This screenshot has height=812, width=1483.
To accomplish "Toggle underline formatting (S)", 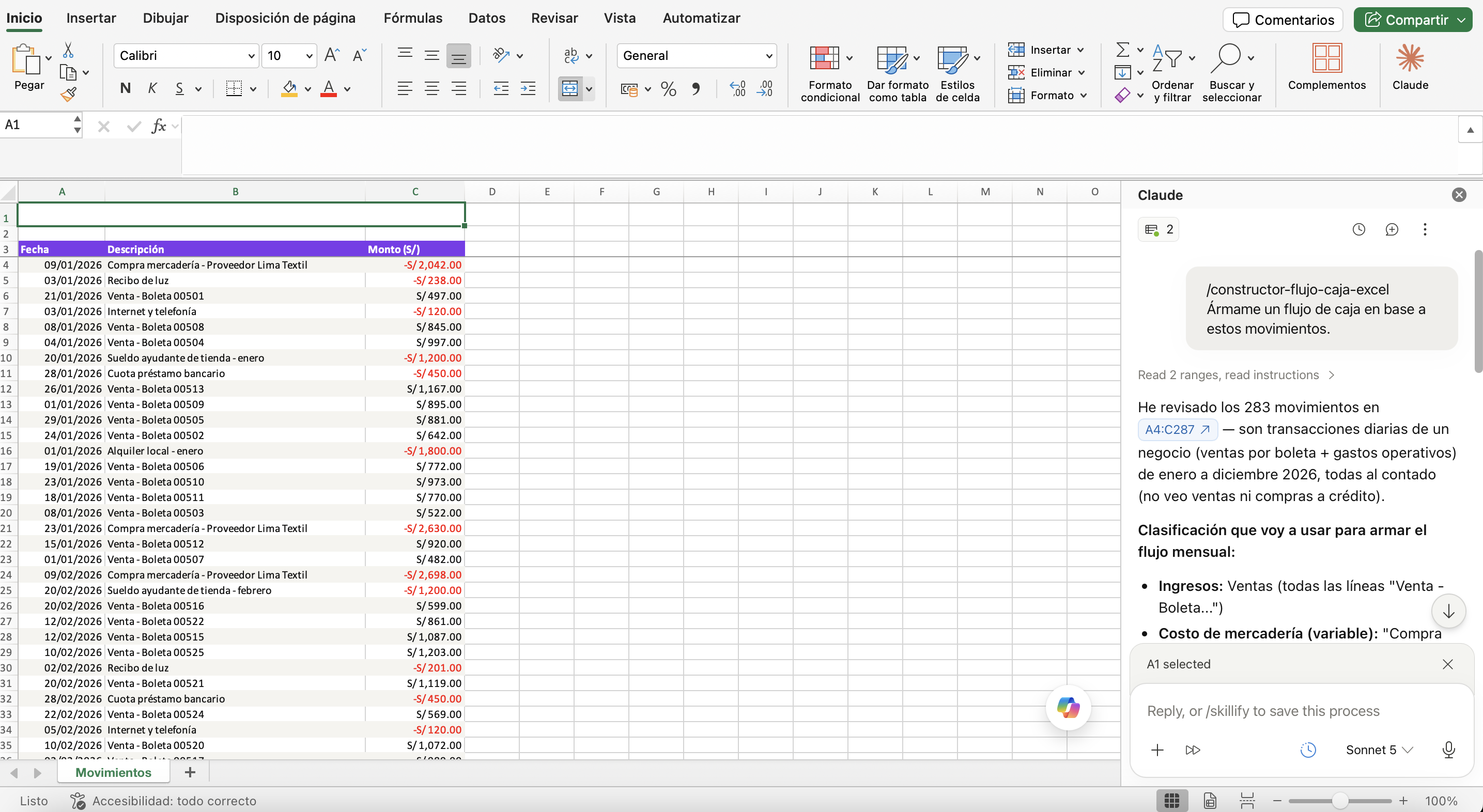I will click(180, 89).
